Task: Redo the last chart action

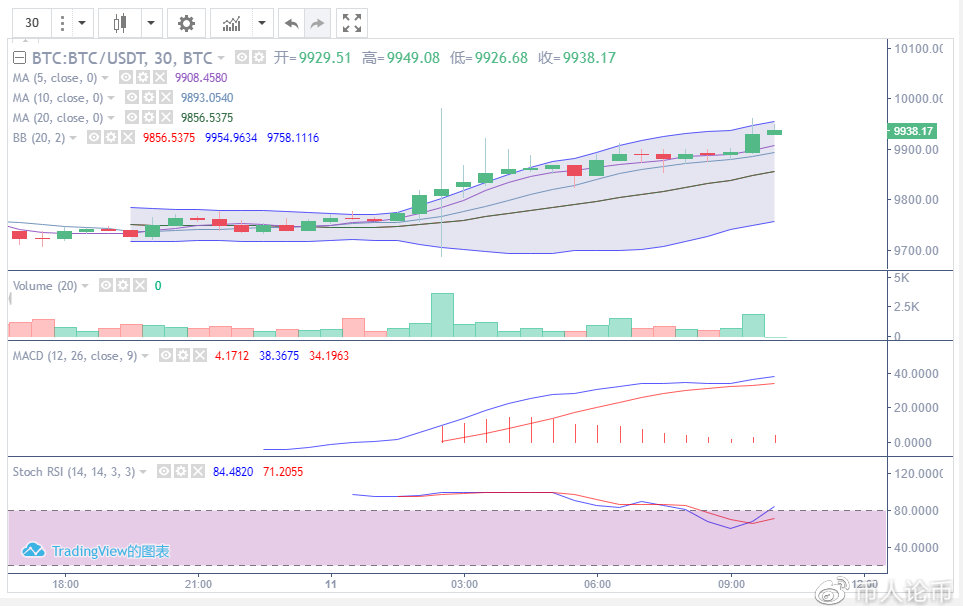Action: (x=315, y=22)
